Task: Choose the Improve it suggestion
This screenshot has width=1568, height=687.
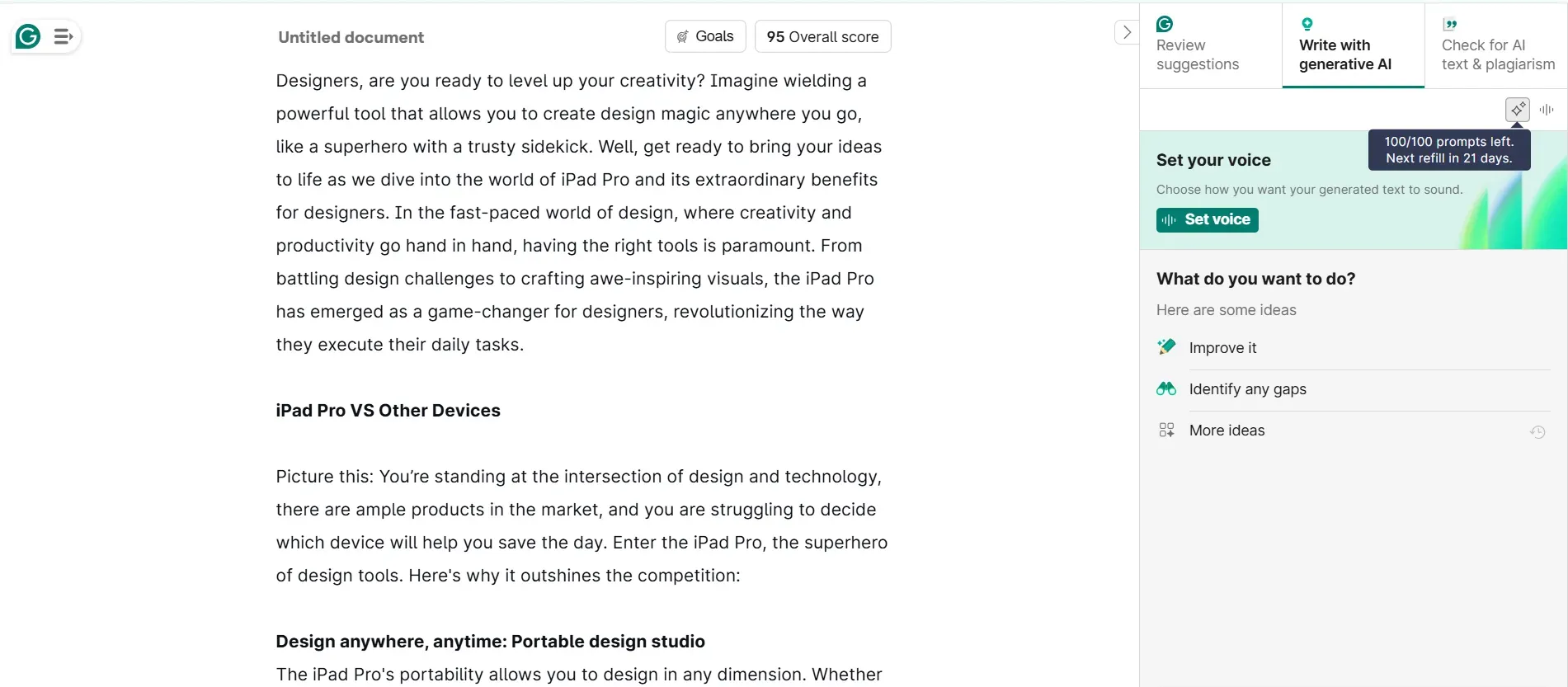Action: [x=1222, y=347]
